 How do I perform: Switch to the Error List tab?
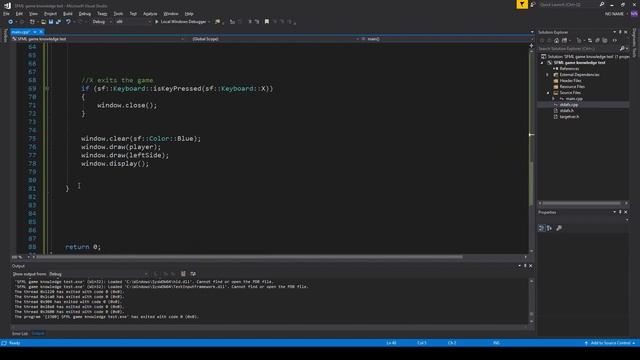[20, 333]
